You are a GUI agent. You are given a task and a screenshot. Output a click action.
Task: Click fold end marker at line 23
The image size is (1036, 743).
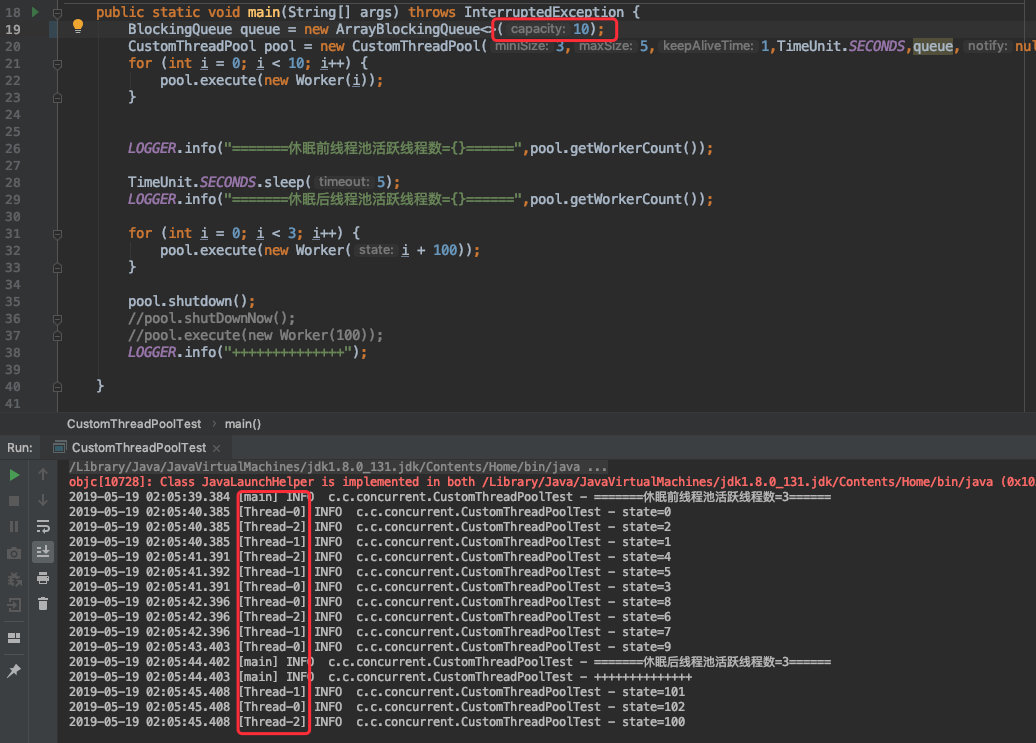[57, 98]
